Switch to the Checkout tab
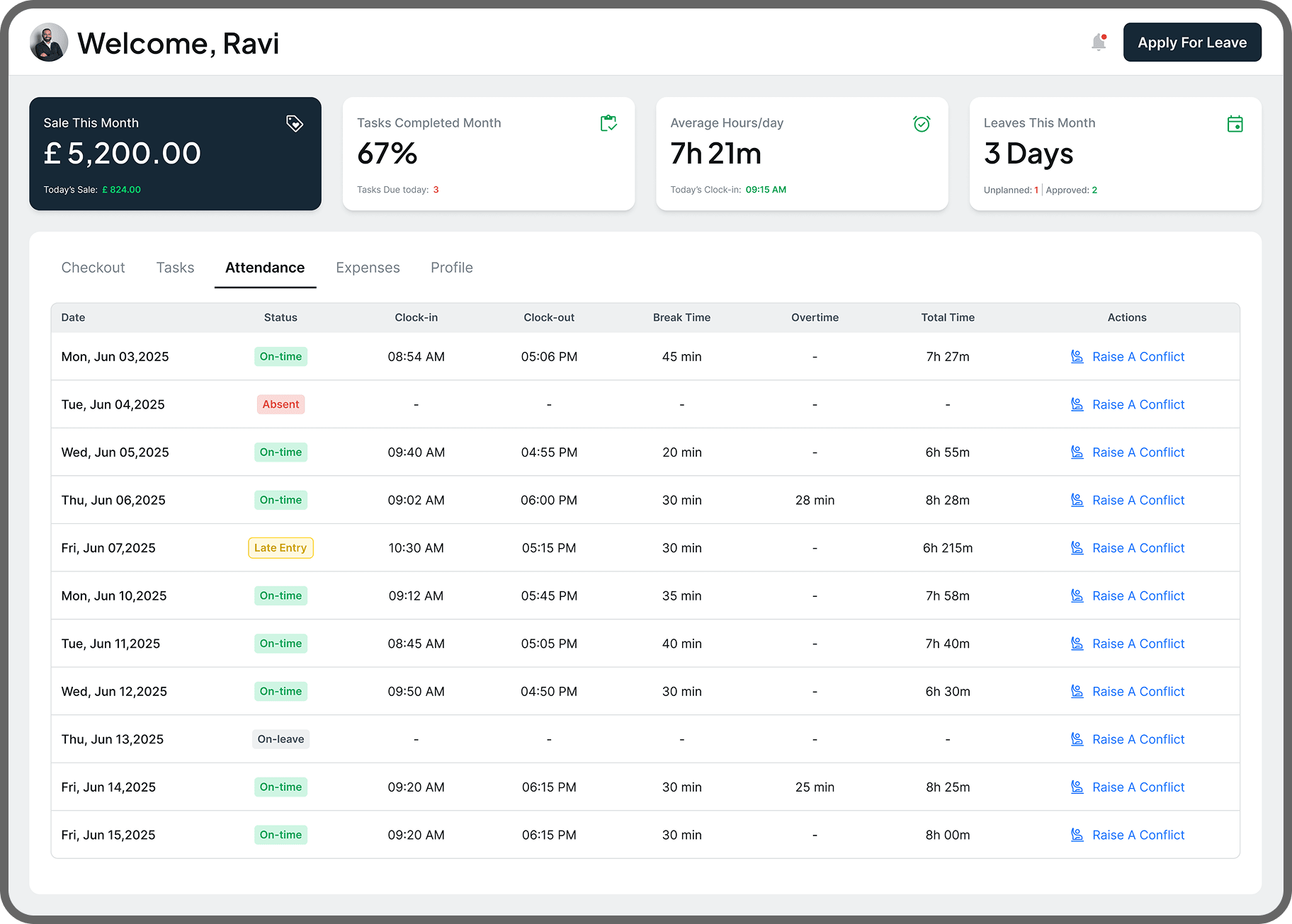 (93, 268)
